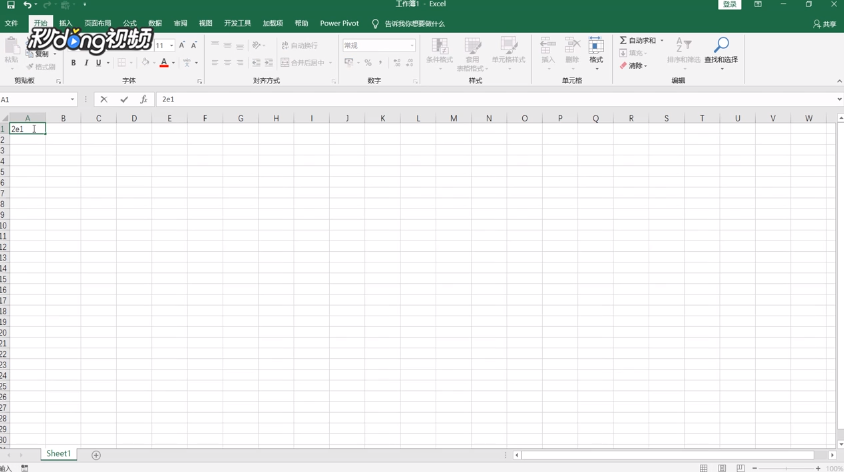Click the font color A icon

coord(164,63)
